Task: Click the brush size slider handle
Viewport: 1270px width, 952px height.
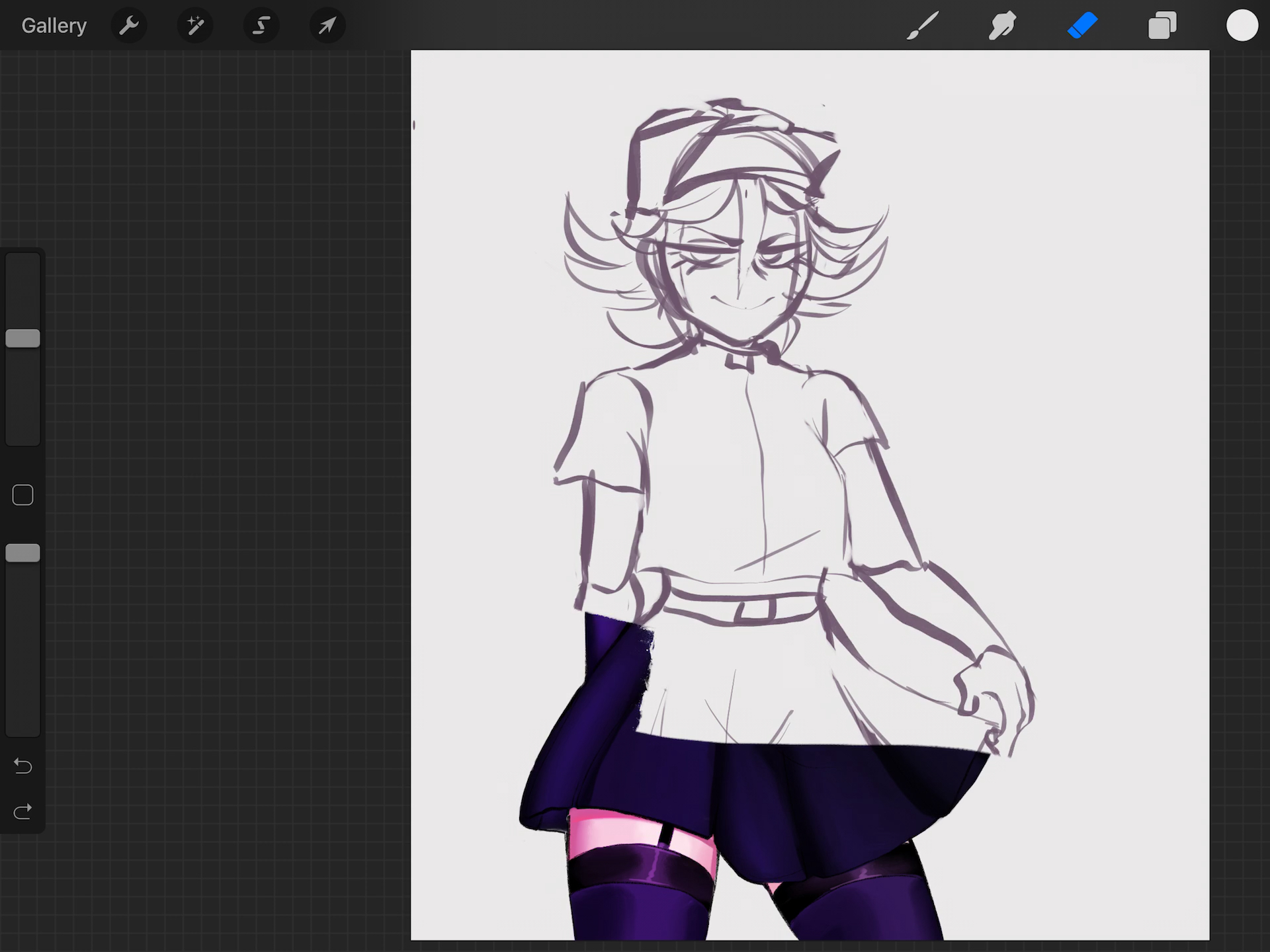Action: coord(23,338)
